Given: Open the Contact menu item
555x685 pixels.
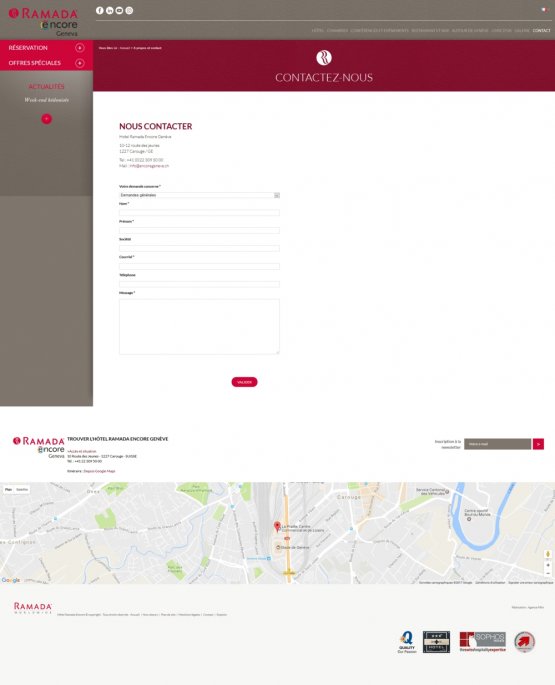Looking at the screenshot, I should 541,31.
